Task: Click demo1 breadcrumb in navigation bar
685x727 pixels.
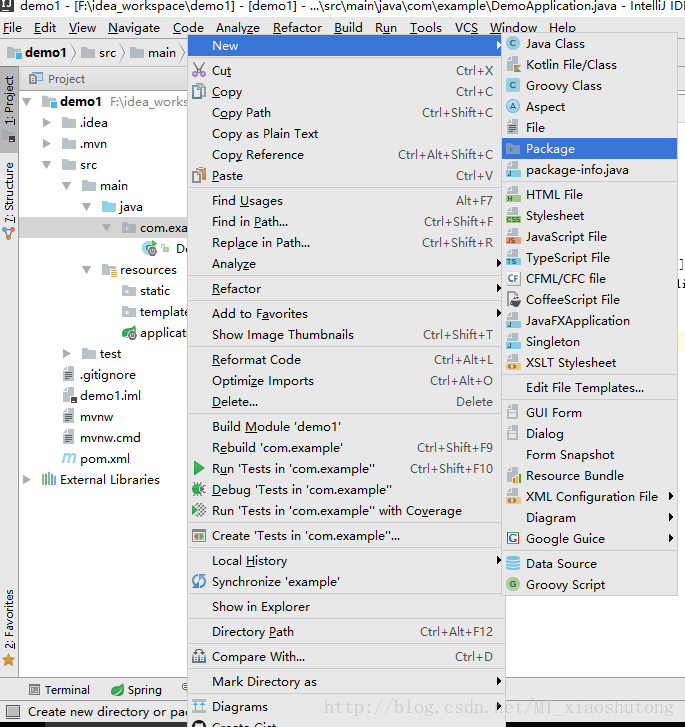Action: point(38,52)
